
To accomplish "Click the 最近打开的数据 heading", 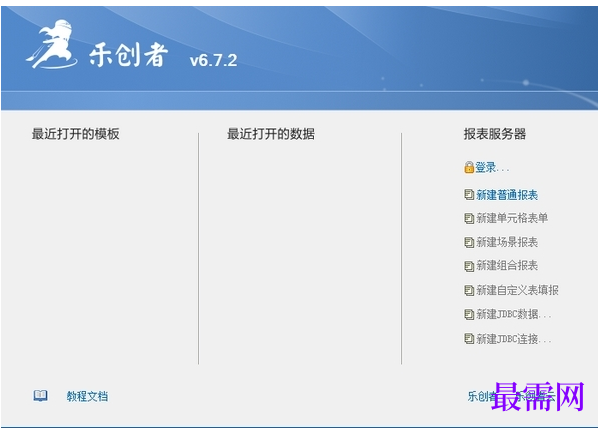I will 271,134.
